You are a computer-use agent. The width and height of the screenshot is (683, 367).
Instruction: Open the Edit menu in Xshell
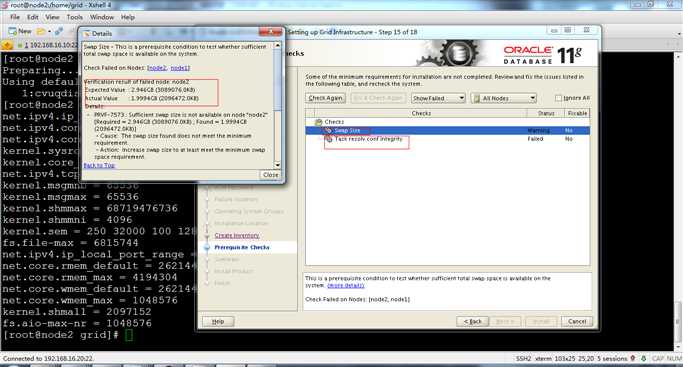point(33,17)
